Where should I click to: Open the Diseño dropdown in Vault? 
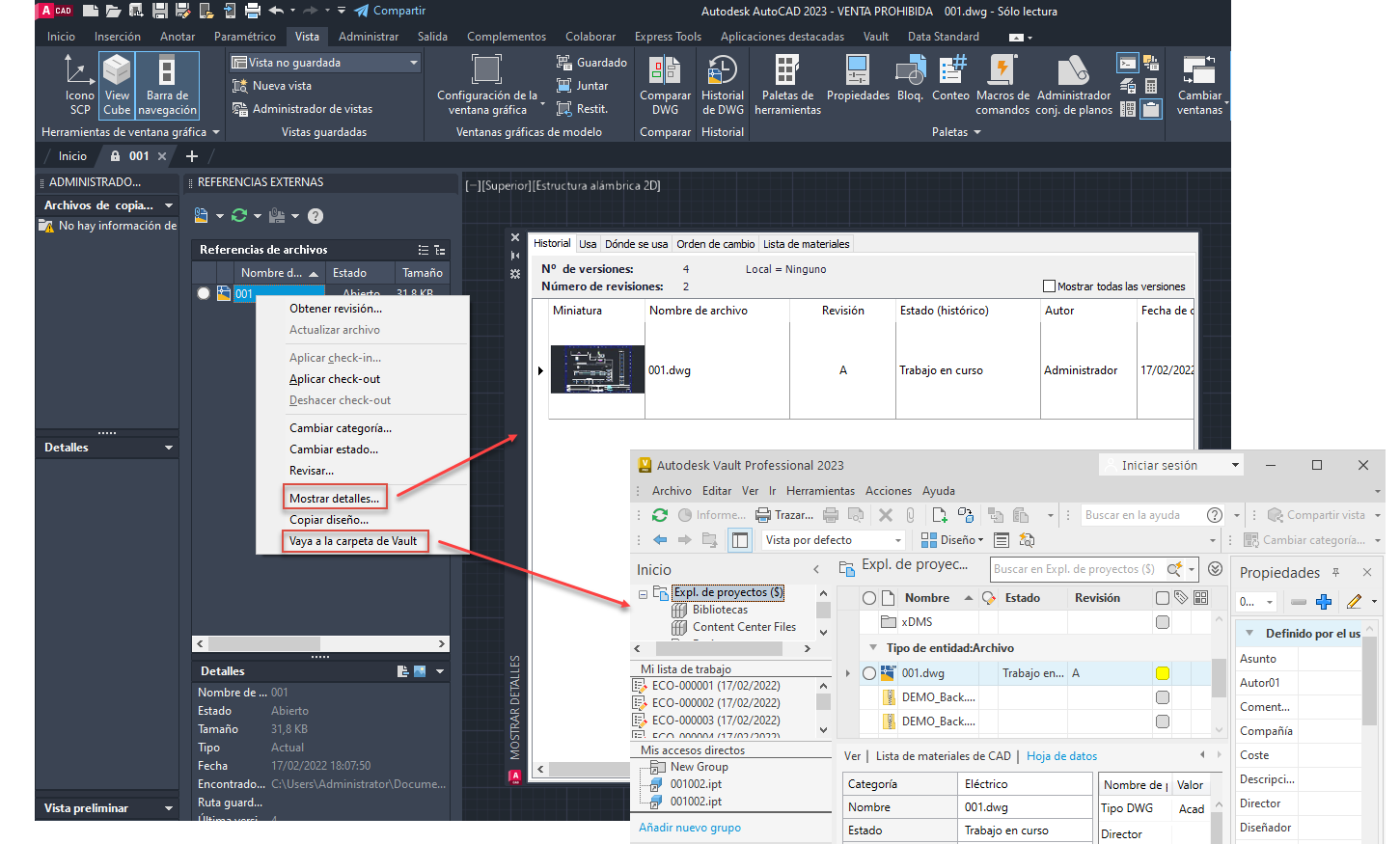952,540
